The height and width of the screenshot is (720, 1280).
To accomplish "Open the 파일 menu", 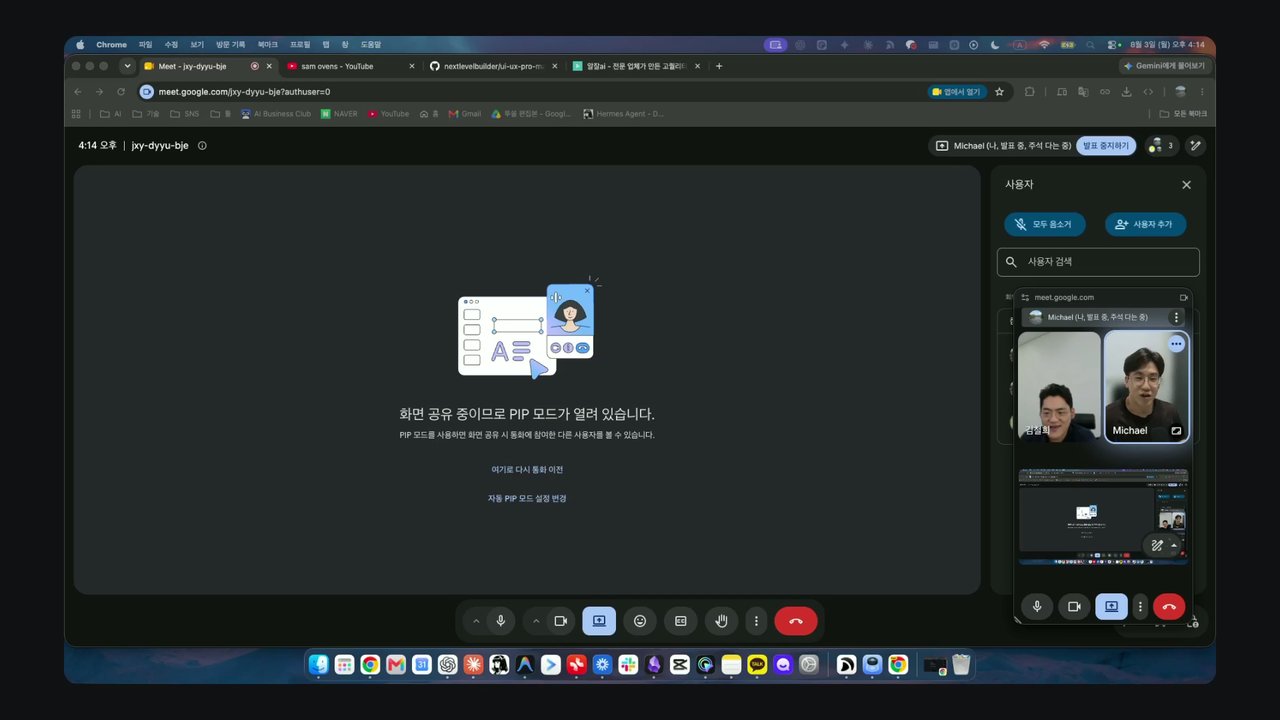I will [x=146, y=45].
